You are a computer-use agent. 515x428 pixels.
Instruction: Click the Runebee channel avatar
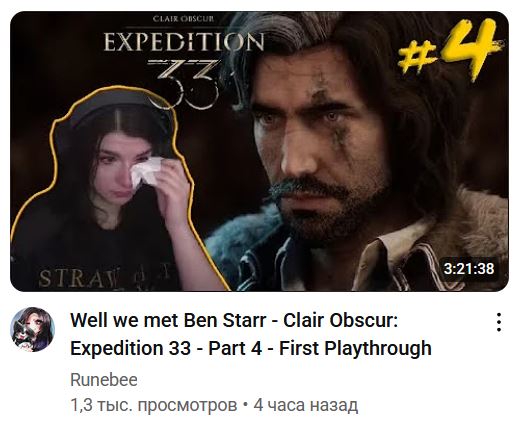32,329
